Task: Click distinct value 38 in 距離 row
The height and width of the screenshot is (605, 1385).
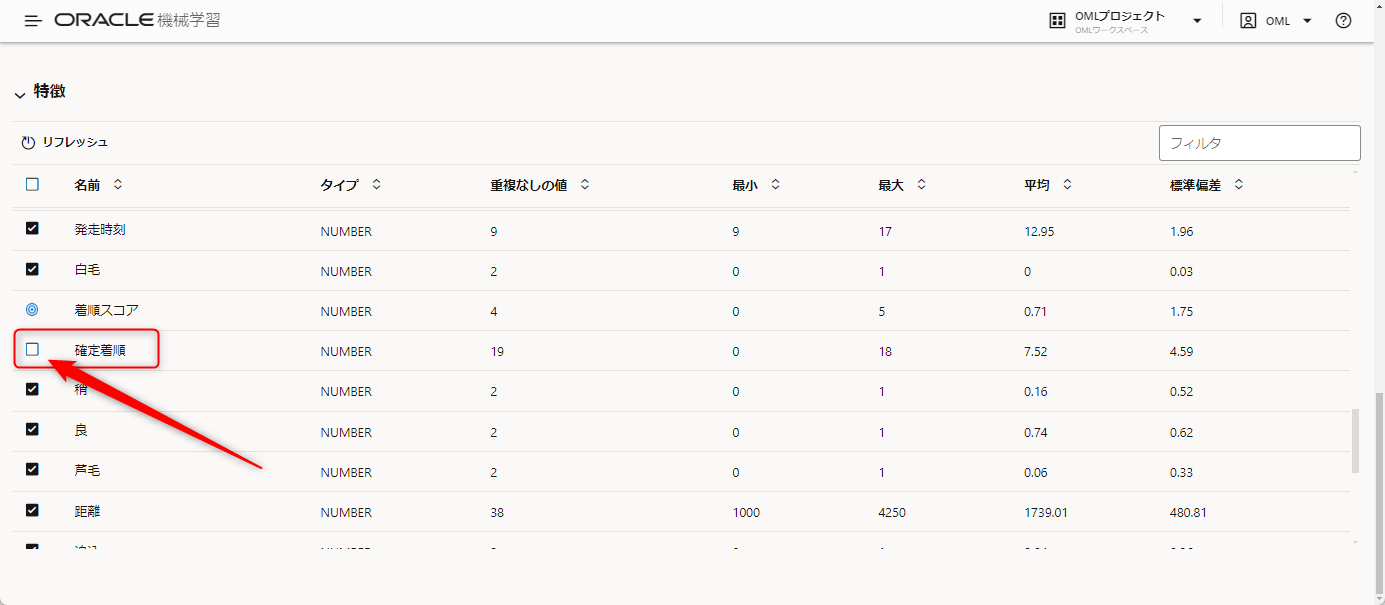Action: (497, 513)
